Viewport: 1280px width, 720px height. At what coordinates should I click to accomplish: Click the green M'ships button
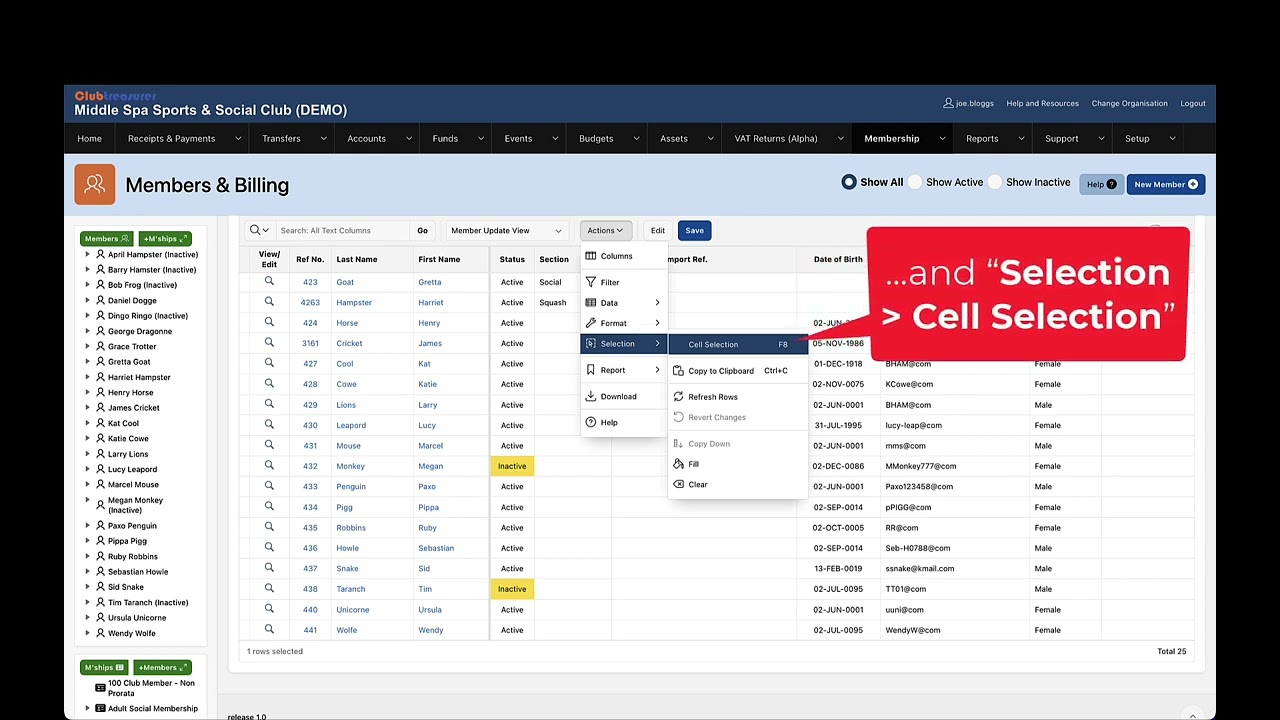coord(104,667)
